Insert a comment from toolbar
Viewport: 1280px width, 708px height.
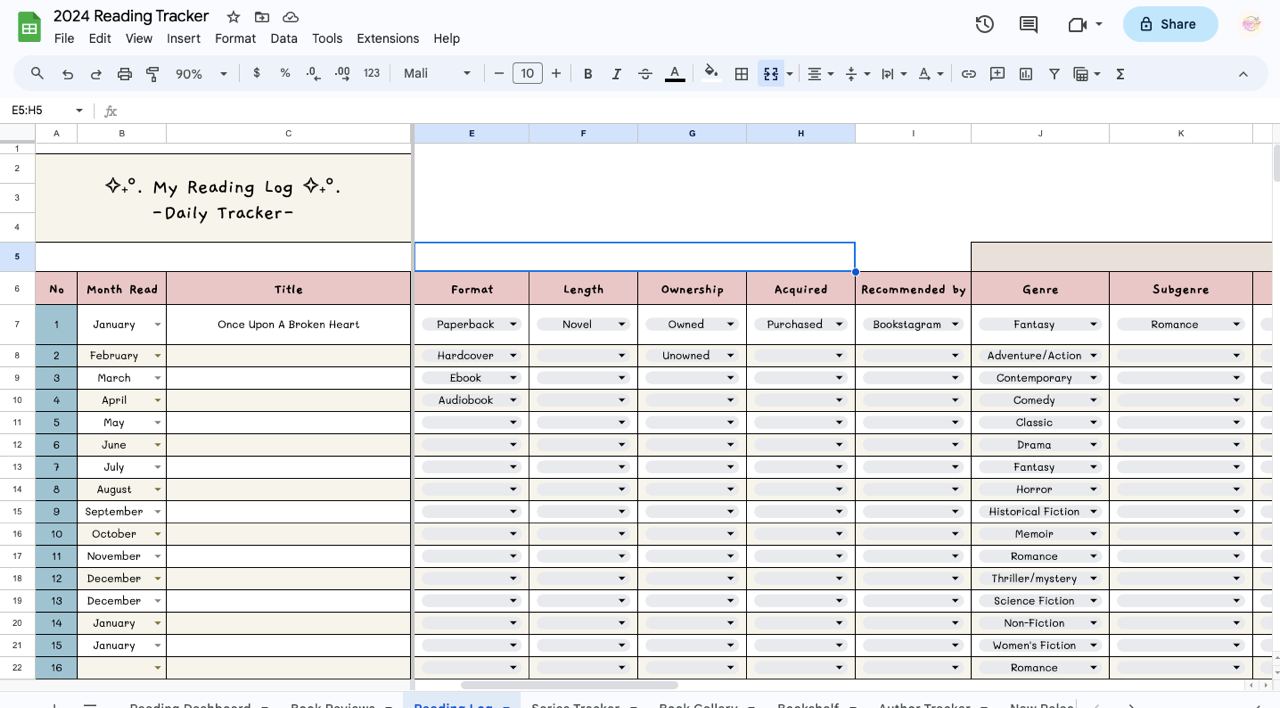997,74
